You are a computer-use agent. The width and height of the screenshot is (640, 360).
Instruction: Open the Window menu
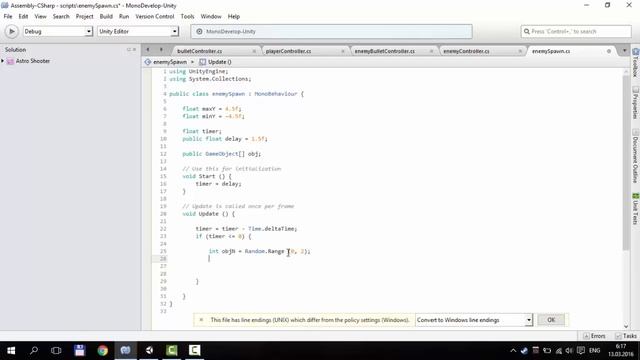tap(211, 16)
